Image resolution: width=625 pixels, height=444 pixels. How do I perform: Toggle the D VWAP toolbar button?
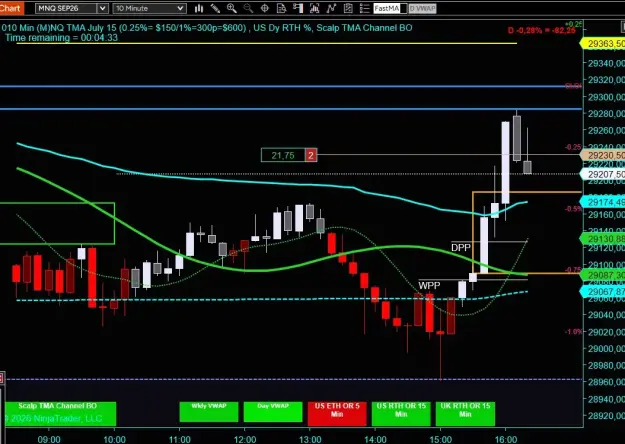(423, 8)
